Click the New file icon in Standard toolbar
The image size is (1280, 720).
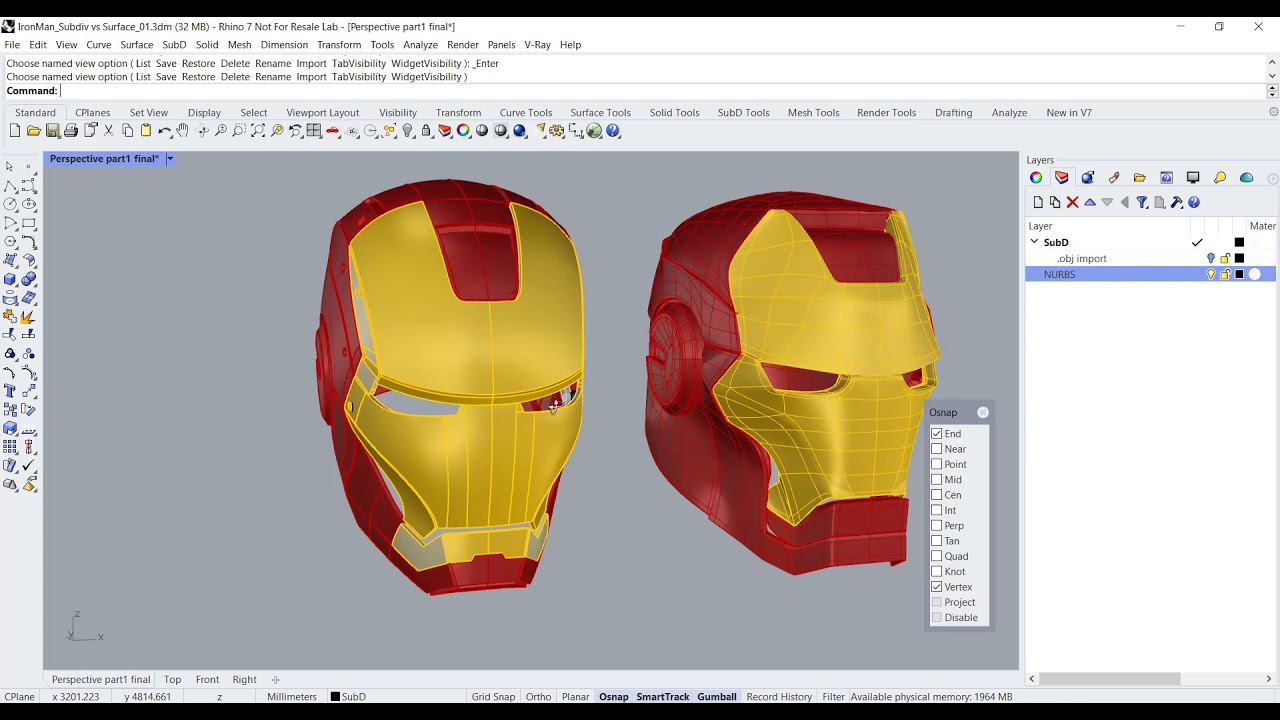coord(15,131)
